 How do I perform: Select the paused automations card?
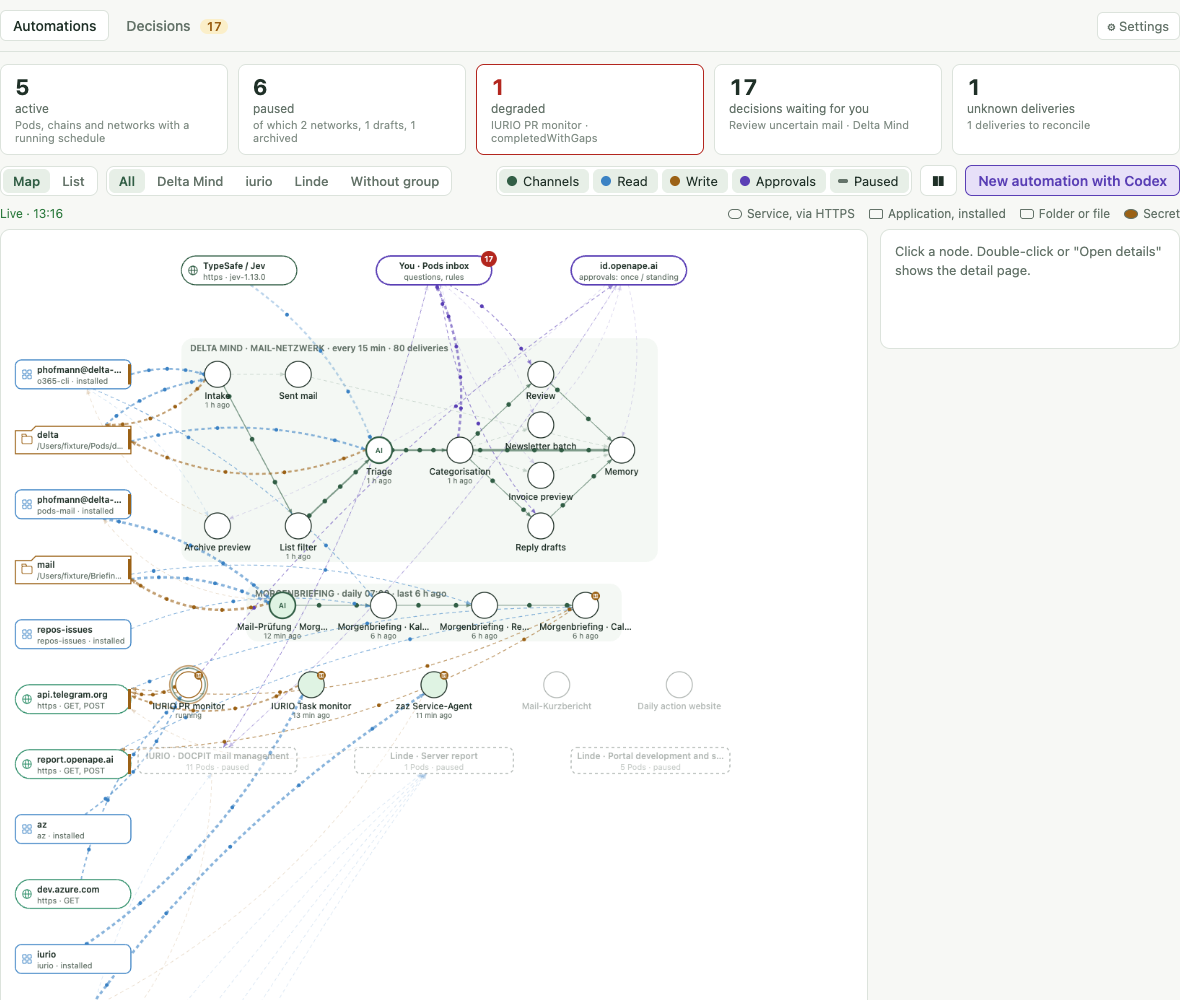(x=351, y=109)
